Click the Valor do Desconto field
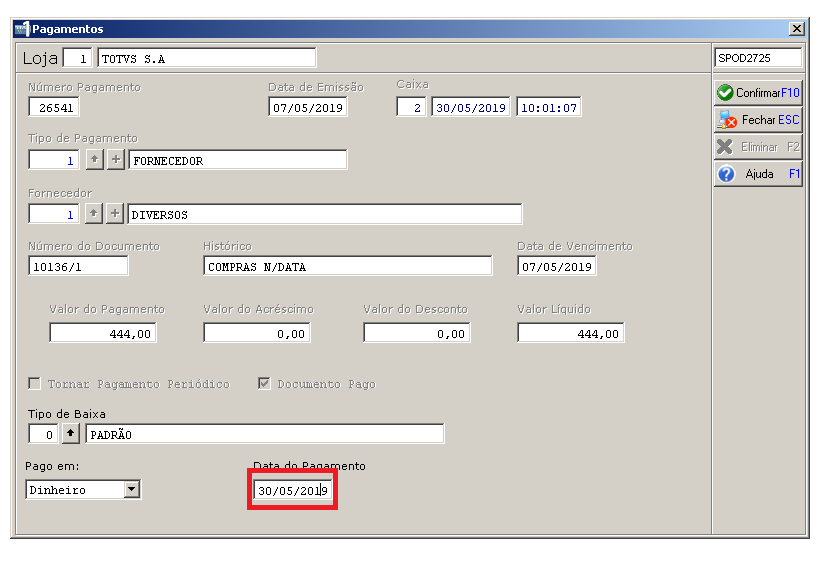The image size is (834, 561). [417, 333]
